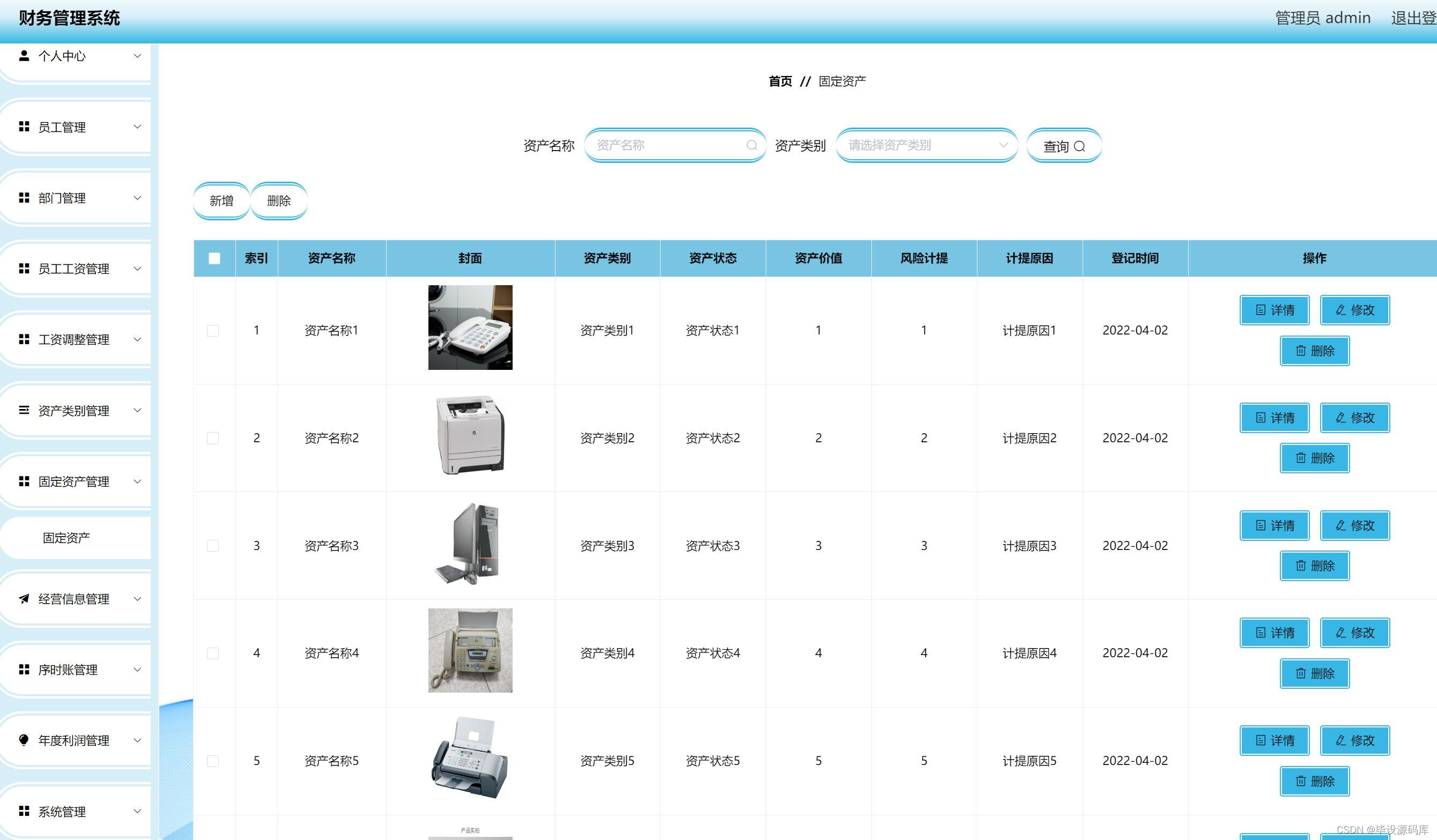The image size is (1437, 840).
Task: Click the trash icon in row 5 删除
Action: (x=1301, y=780)
